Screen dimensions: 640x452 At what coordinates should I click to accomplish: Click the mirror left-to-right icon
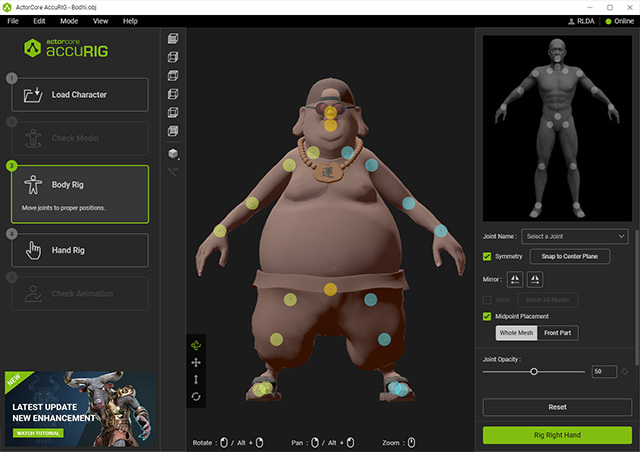coord(536,279)
